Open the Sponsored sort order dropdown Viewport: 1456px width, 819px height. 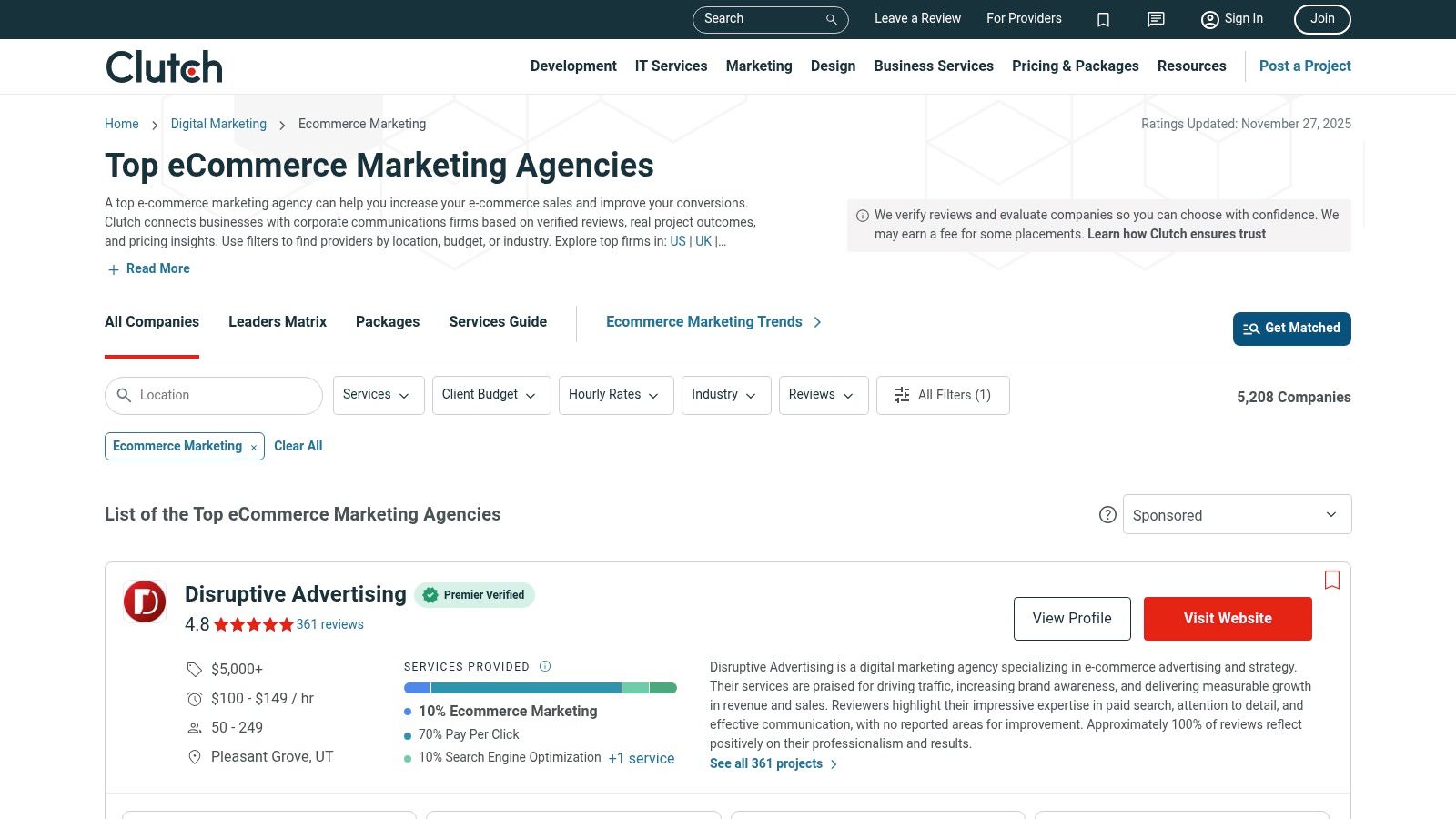click(1237, 514)
